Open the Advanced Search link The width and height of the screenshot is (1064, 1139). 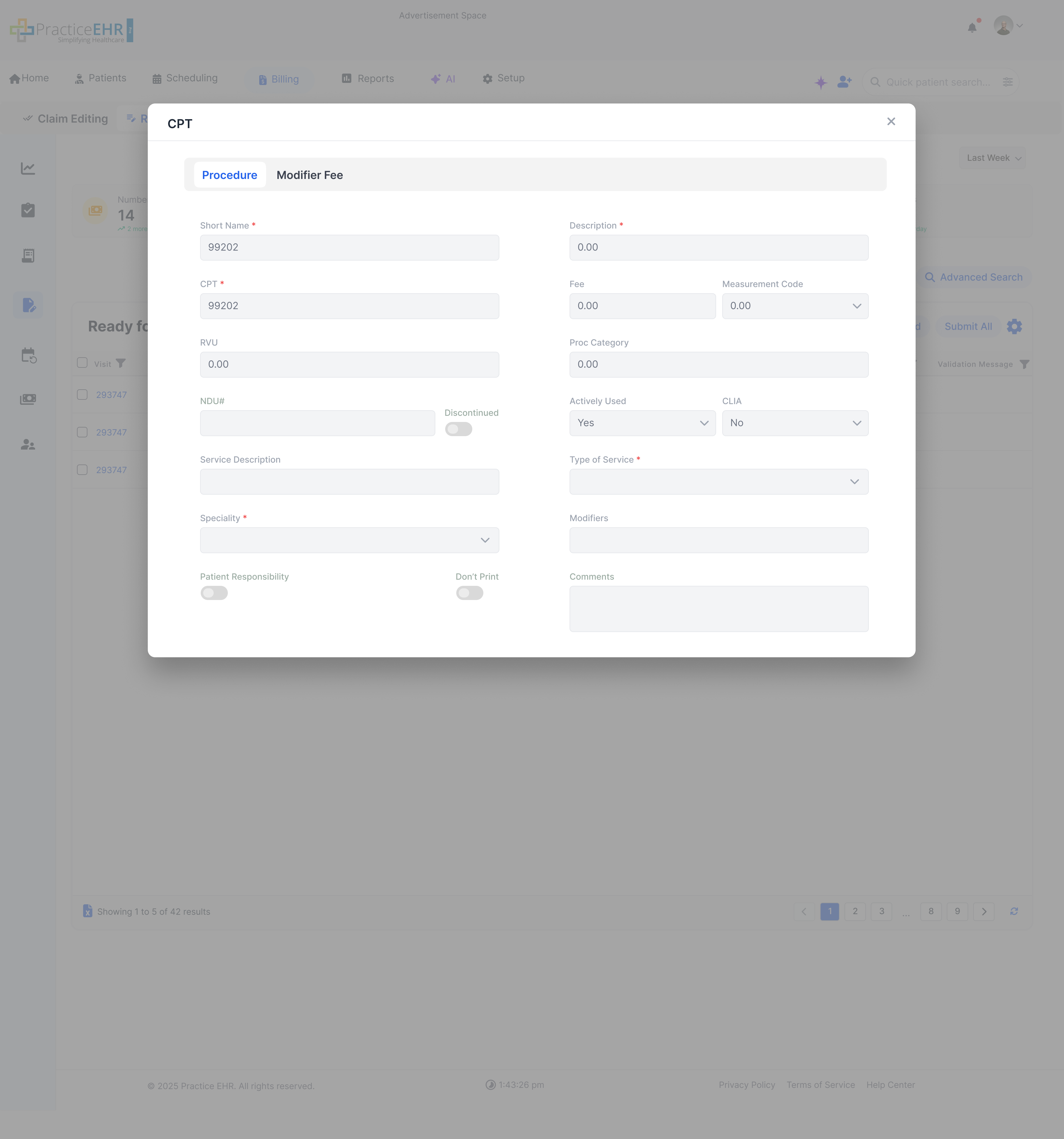(973, 277)
